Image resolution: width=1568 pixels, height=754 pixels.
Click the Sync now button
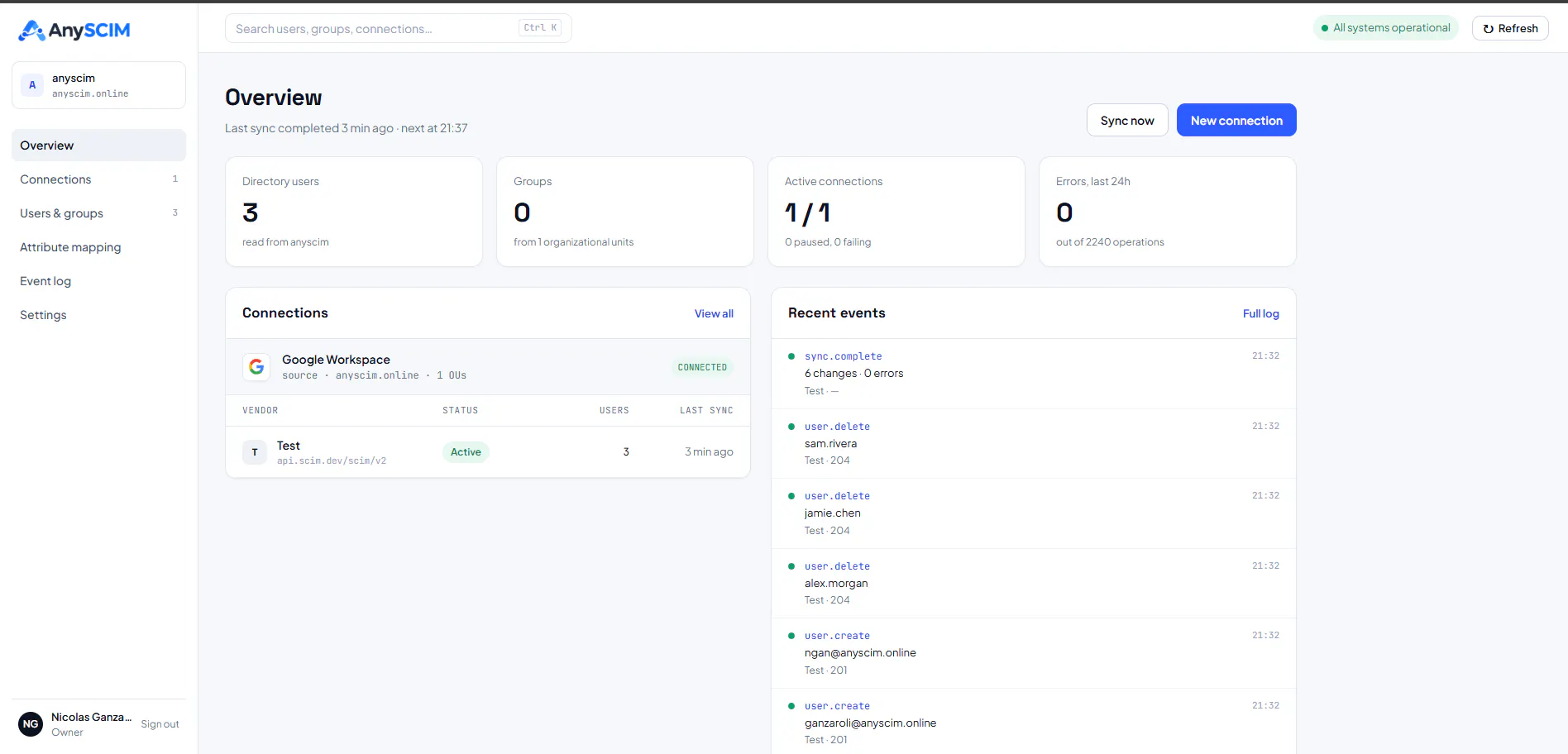(1127, 121)
